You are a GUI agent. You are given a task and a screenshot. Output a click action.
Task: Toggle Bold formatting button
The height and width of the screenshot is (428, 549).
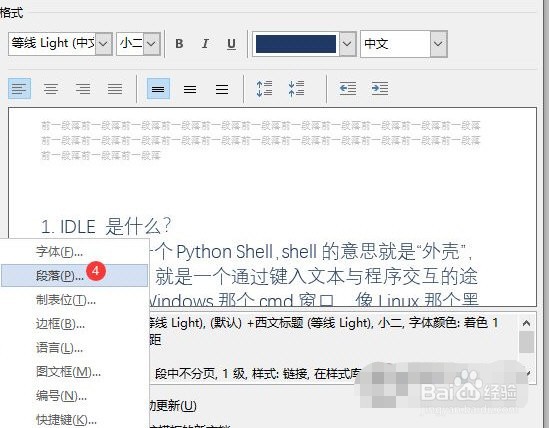coord(179,44)
